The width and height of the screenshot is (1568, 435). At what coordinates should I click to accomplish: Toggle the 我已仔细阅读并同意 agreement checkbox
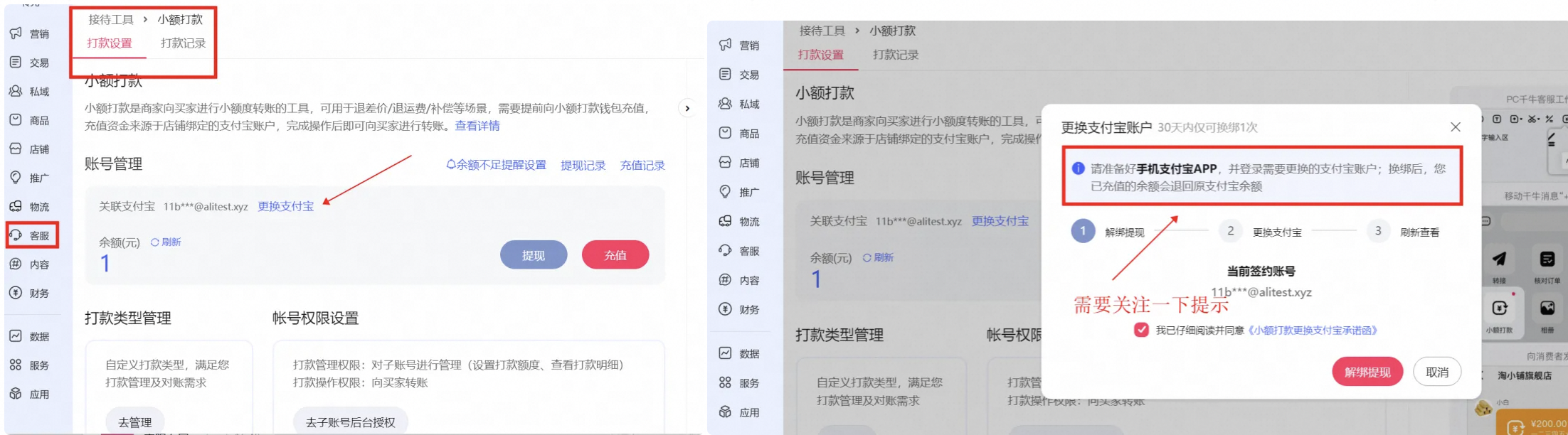pos(1141,330)
